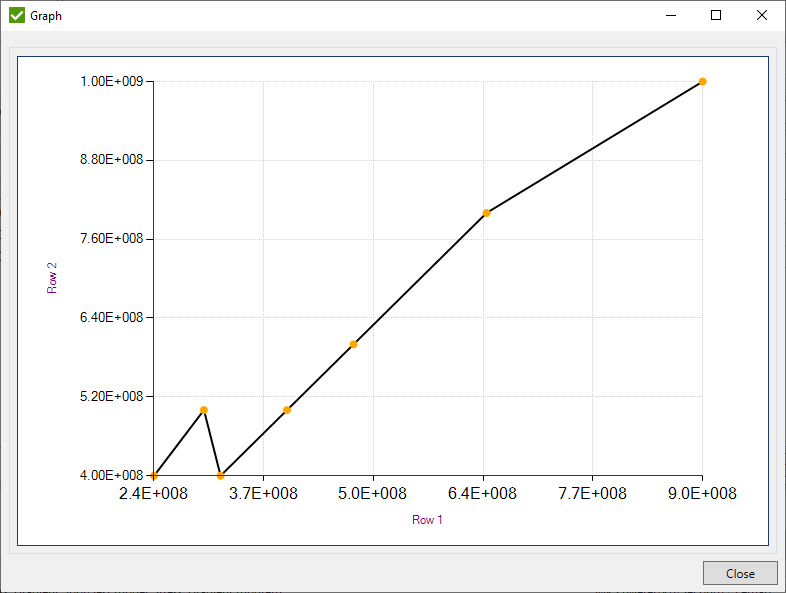The width and height of the screenshot is (786, 593).
Task: Click the green checkmark app icon
Action: (x=16, y=16)
